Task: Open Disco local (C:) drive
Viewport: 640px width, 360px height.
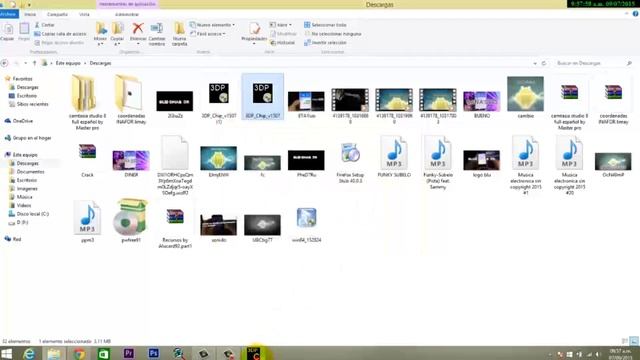Action: pos(32,214)
